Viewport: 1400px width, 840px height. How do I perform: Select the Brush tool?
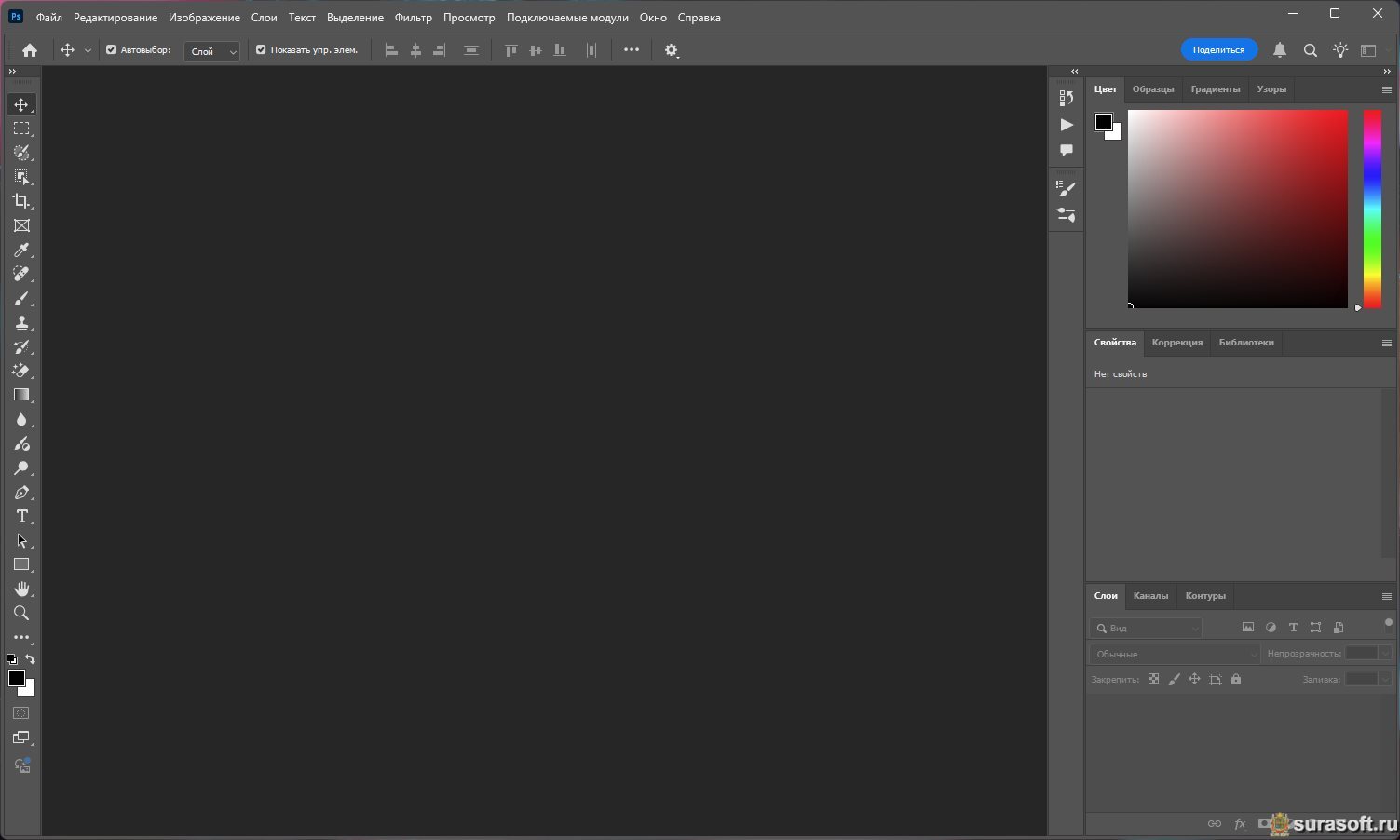point(21,298)
